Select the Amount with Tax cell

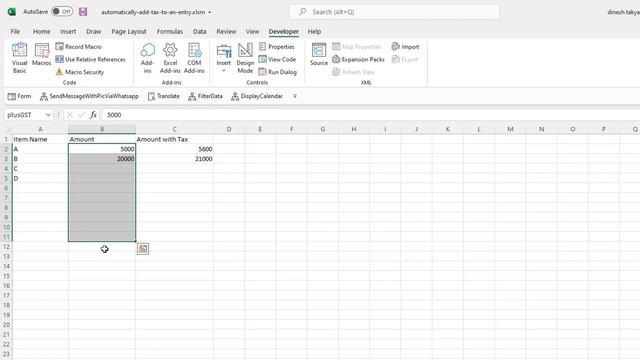pos(174,139)
